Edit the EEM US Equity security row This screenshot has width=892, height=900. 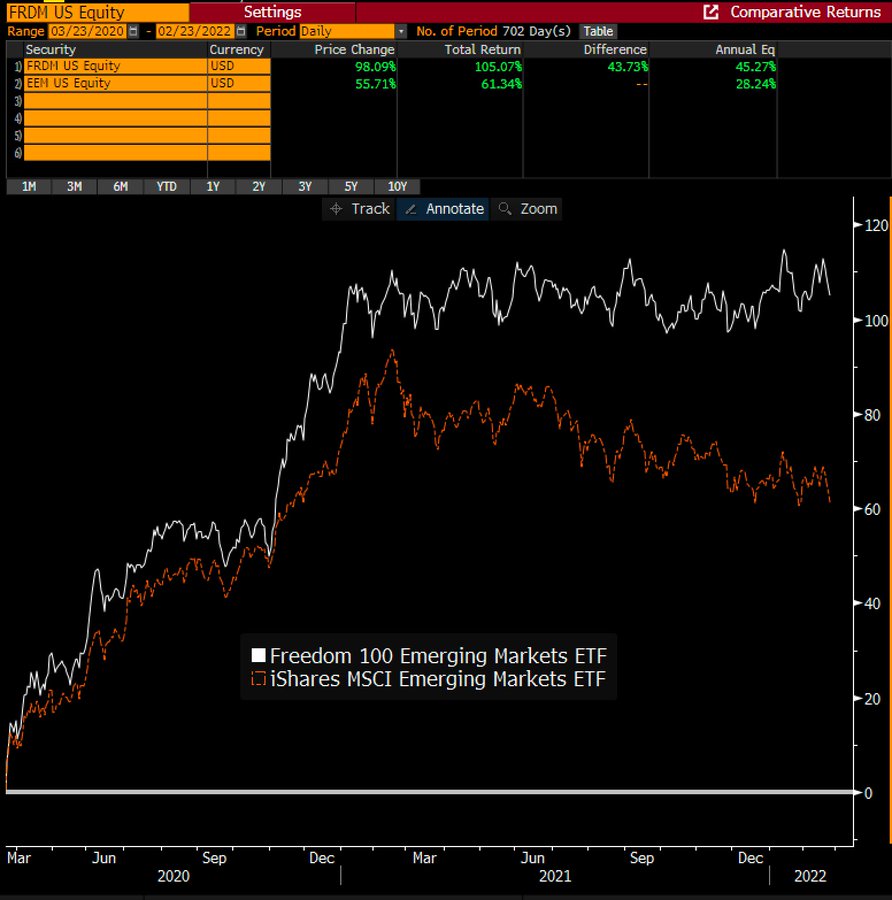(114, 84)
